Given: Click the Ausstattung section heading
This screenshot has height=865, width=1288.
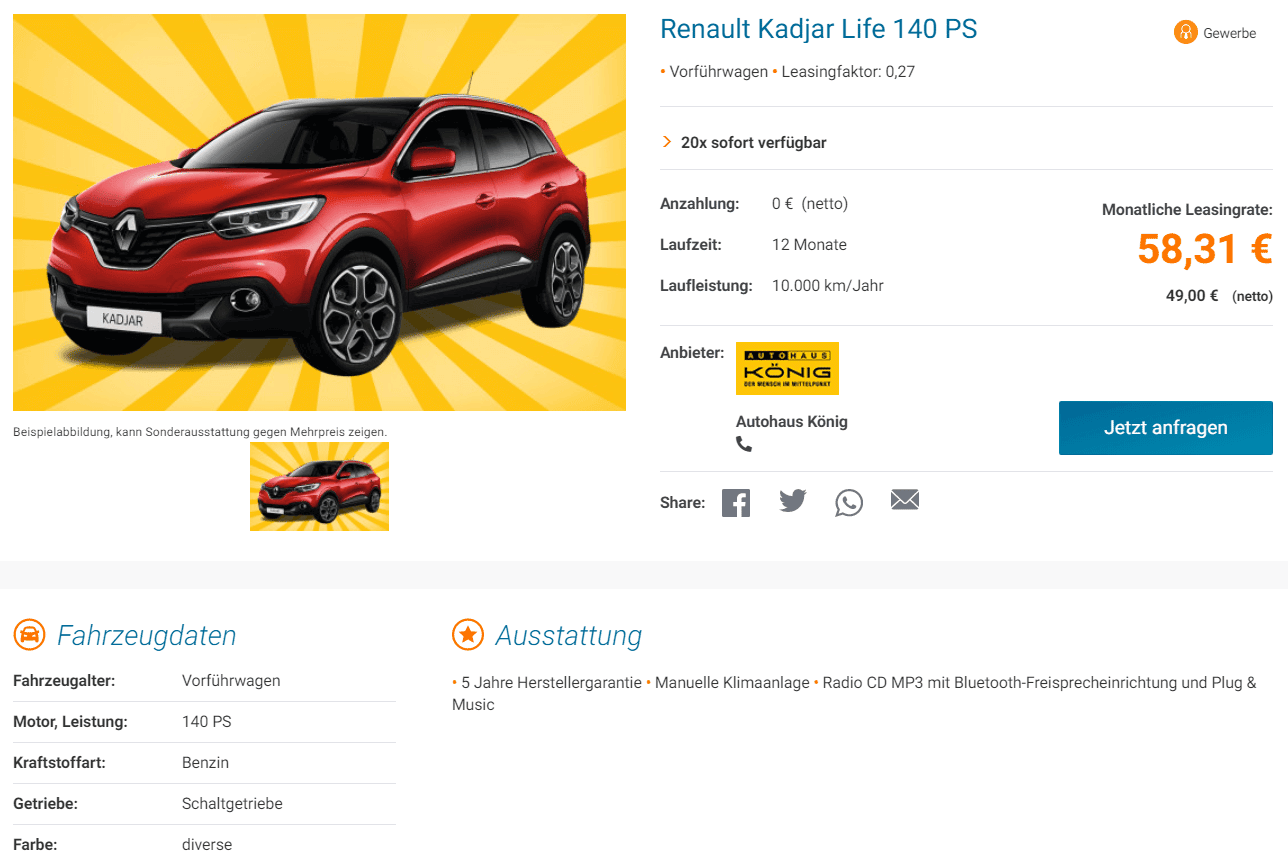Looking at the screenshot, I should pyautogui.click(x=569, y=635).
